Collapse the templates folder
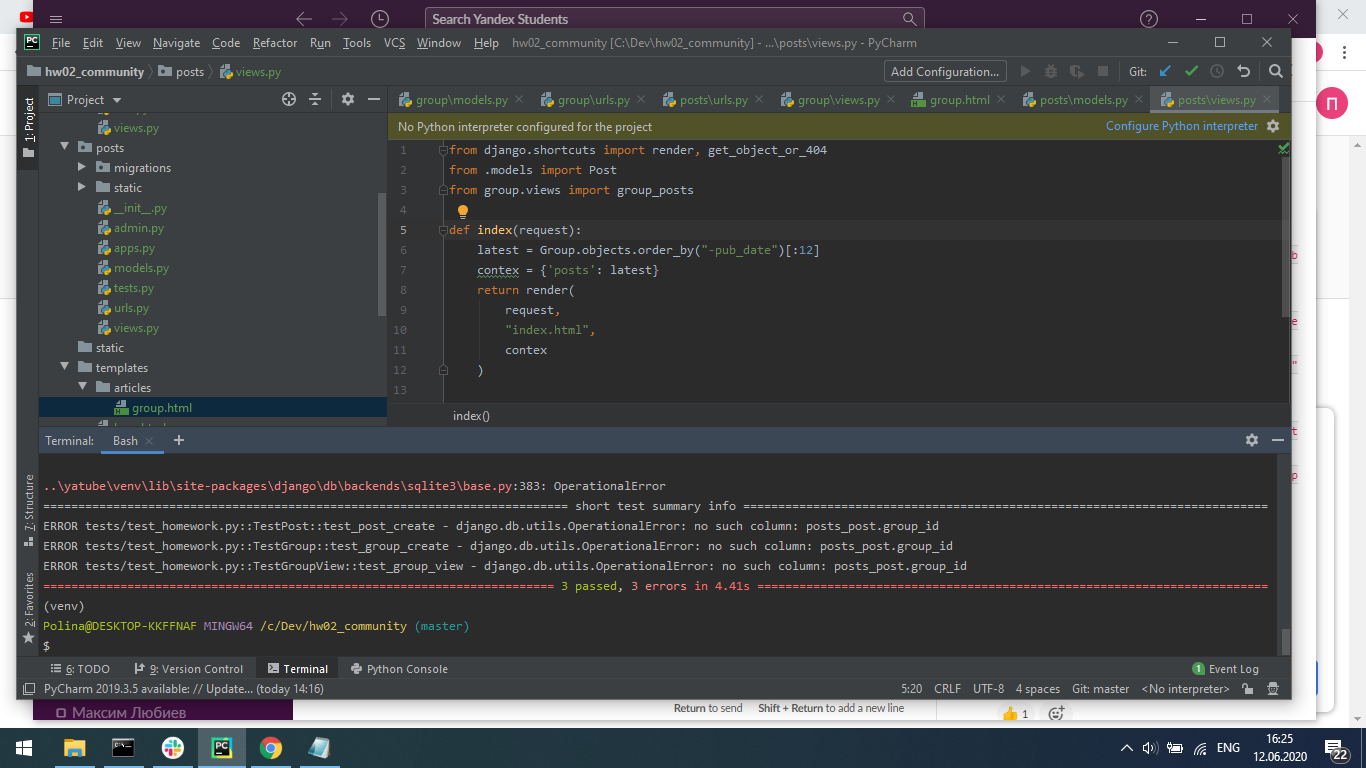The width and height of the screenshot is (1366, 768). point(64,368)
